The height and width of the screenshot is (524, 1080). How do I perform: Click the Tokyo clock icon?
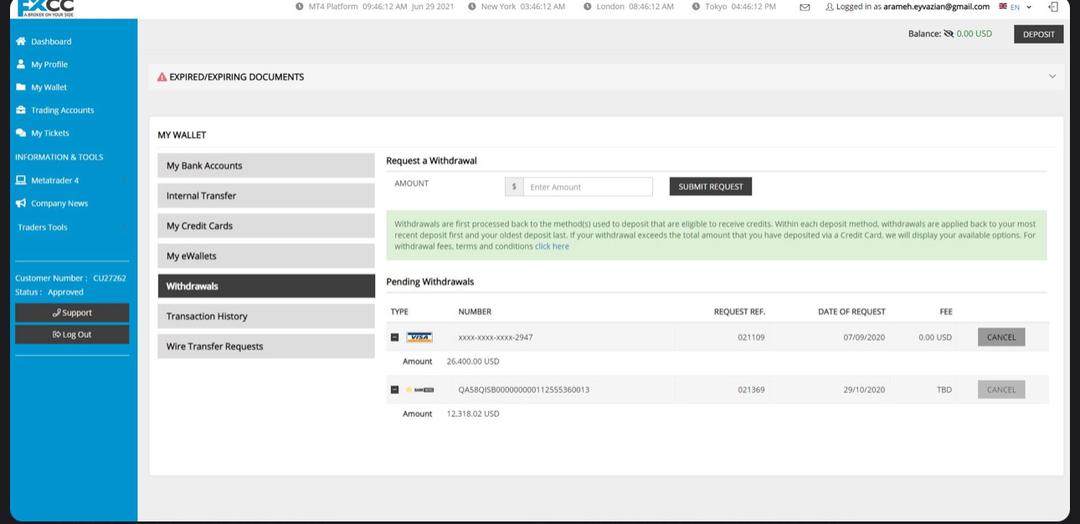pyautogui.click(x=696, y=7)
